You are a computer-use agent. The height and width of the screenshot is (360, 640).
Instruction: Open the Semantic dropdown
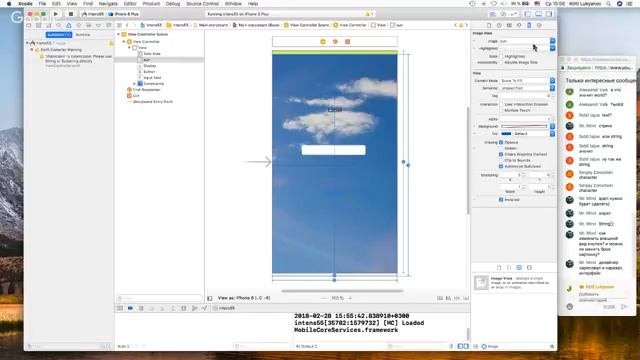pos(552,88)
